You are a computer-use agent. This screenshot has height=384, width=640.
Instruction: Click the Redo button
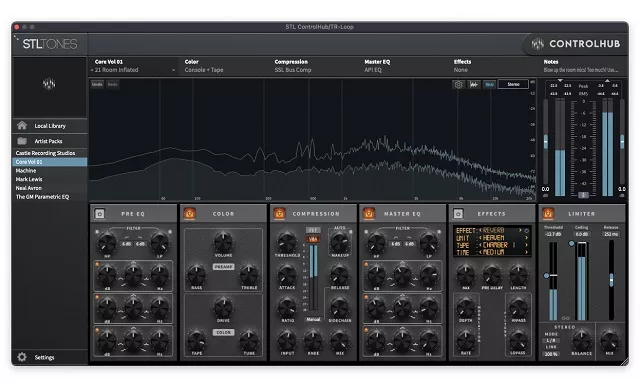(113, 84)
